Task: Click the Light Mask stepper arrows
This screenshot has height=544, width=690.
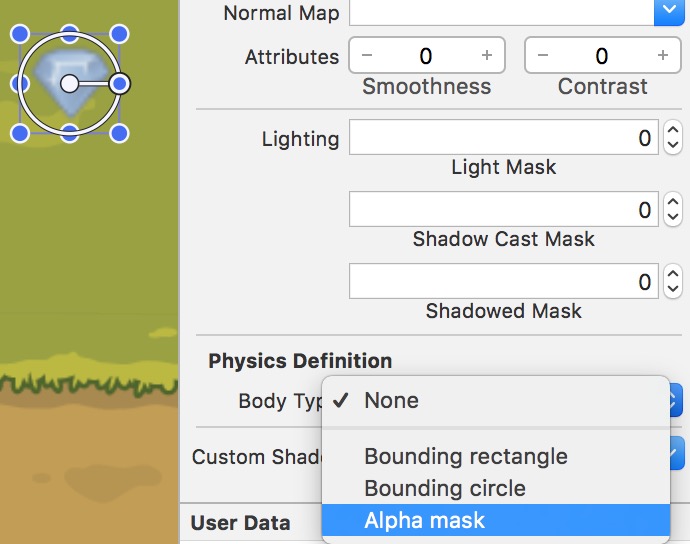Action: pyautogui.click(x=673, y=139)
